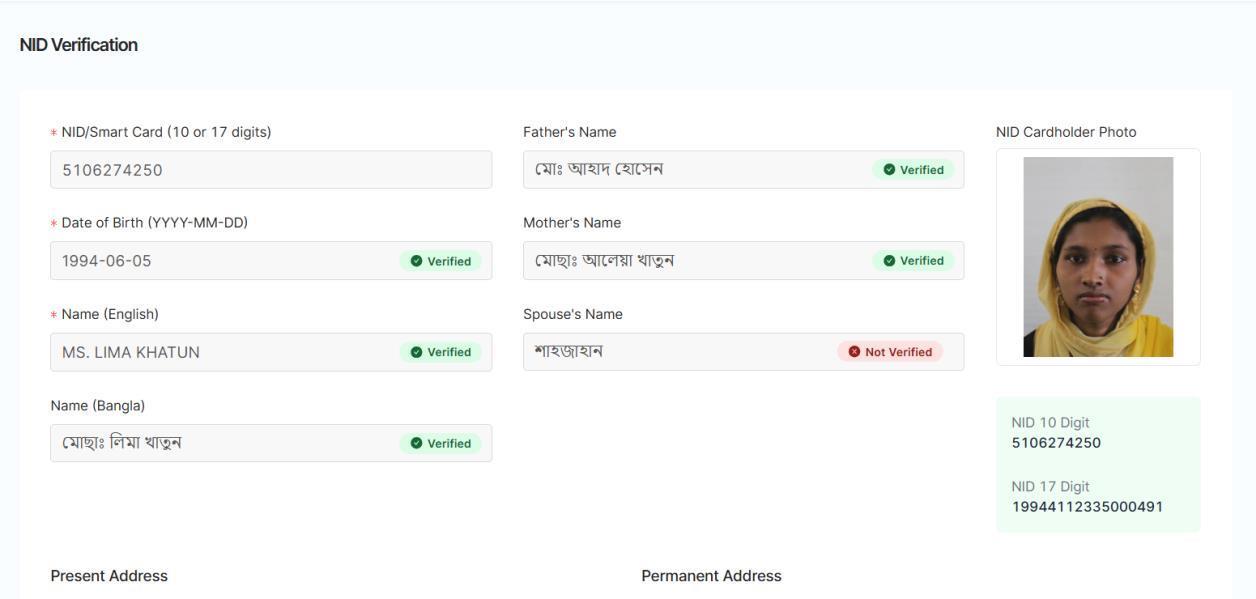This screenshot has width=1256, height=599.
Task: Click the NID 17 Digit number value
Action: (x=1087, y=507)
